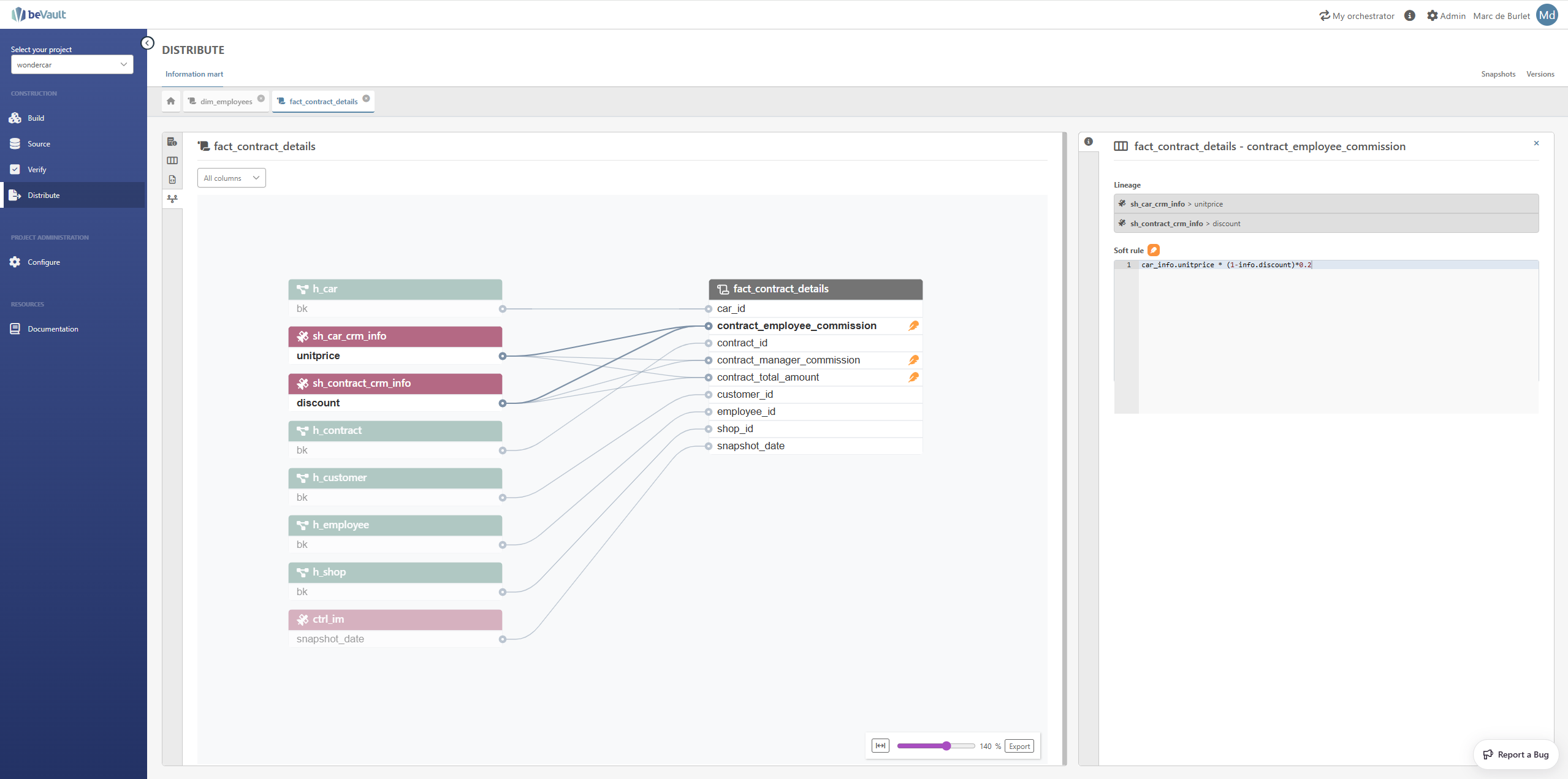Close the column detail panel
Viewport: 1568px width, 779px height.
(1536, 143)
